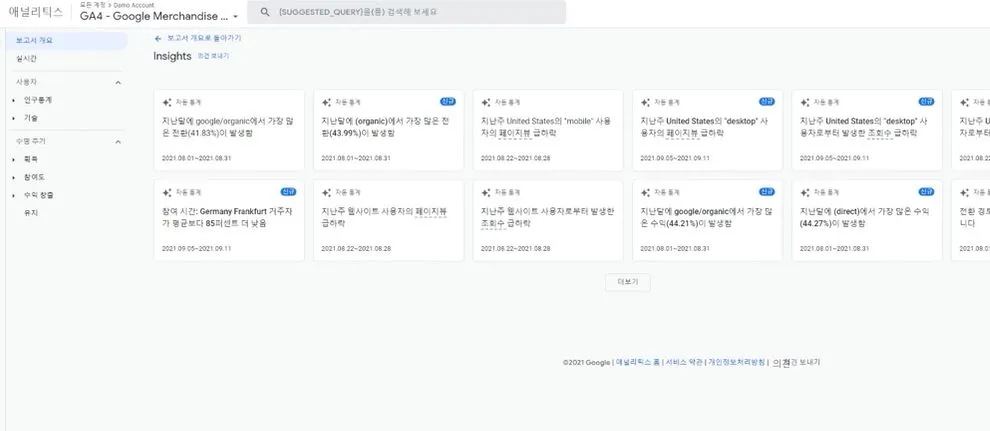Open (direct) 수익(44.27%) insight card
The width and height of the screenshot is (990, 431).
click(x=867, y=221)
